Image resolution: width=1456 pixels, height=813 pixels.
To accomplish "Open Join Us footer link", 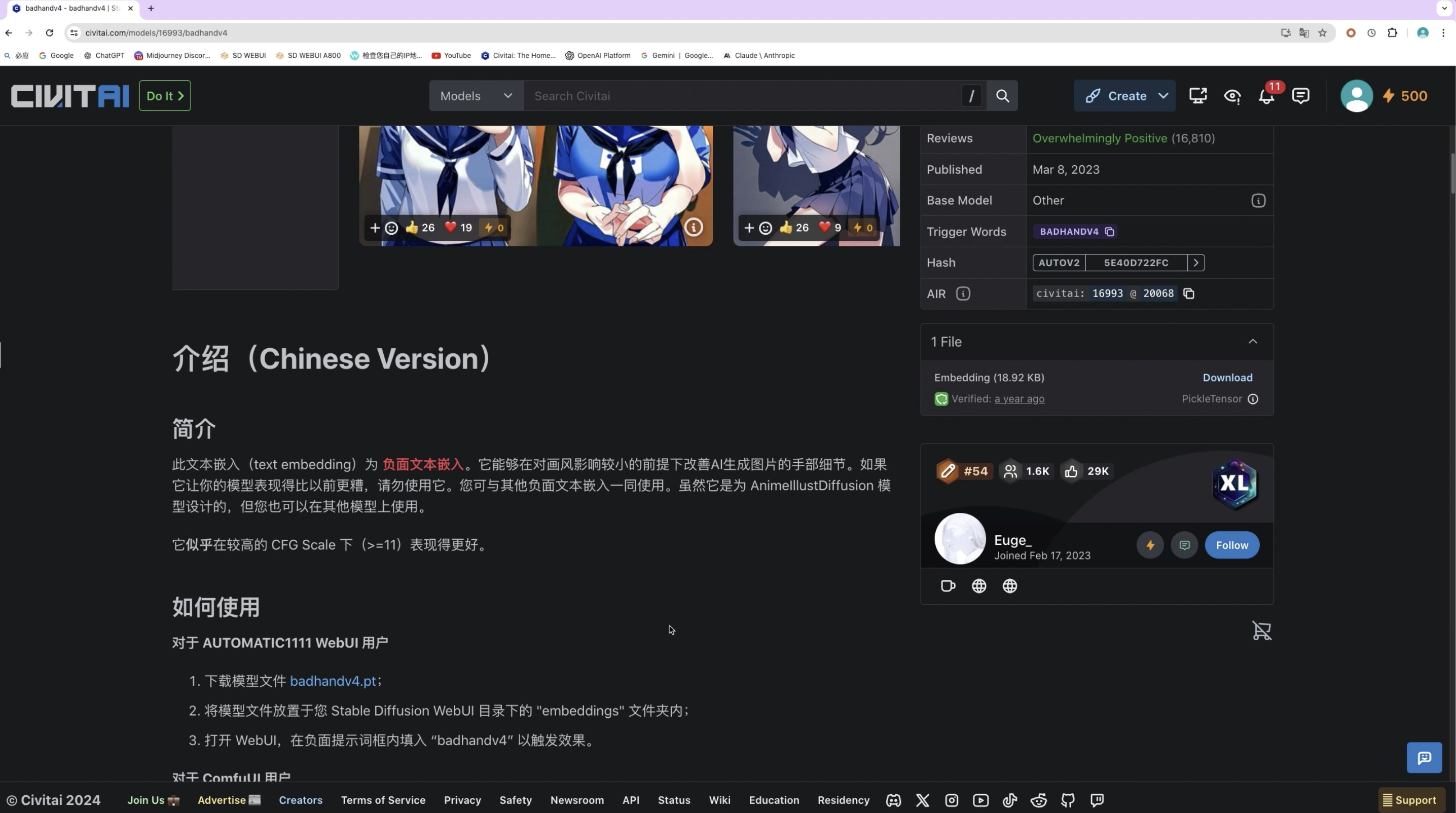I will (153, 800).
